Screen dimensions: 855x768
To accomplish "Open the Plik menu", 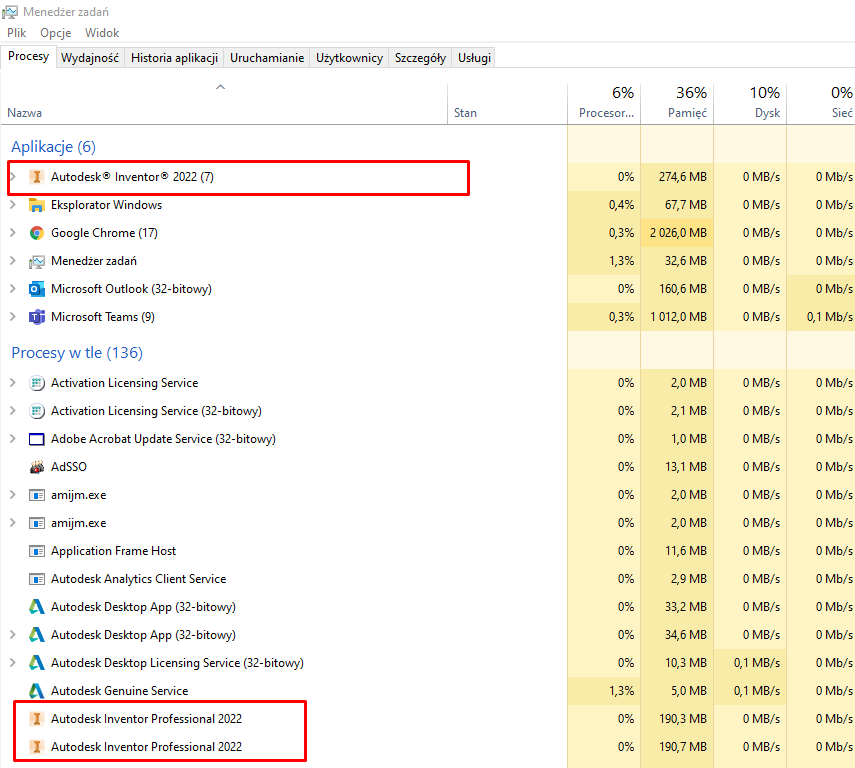I will 16,32.
